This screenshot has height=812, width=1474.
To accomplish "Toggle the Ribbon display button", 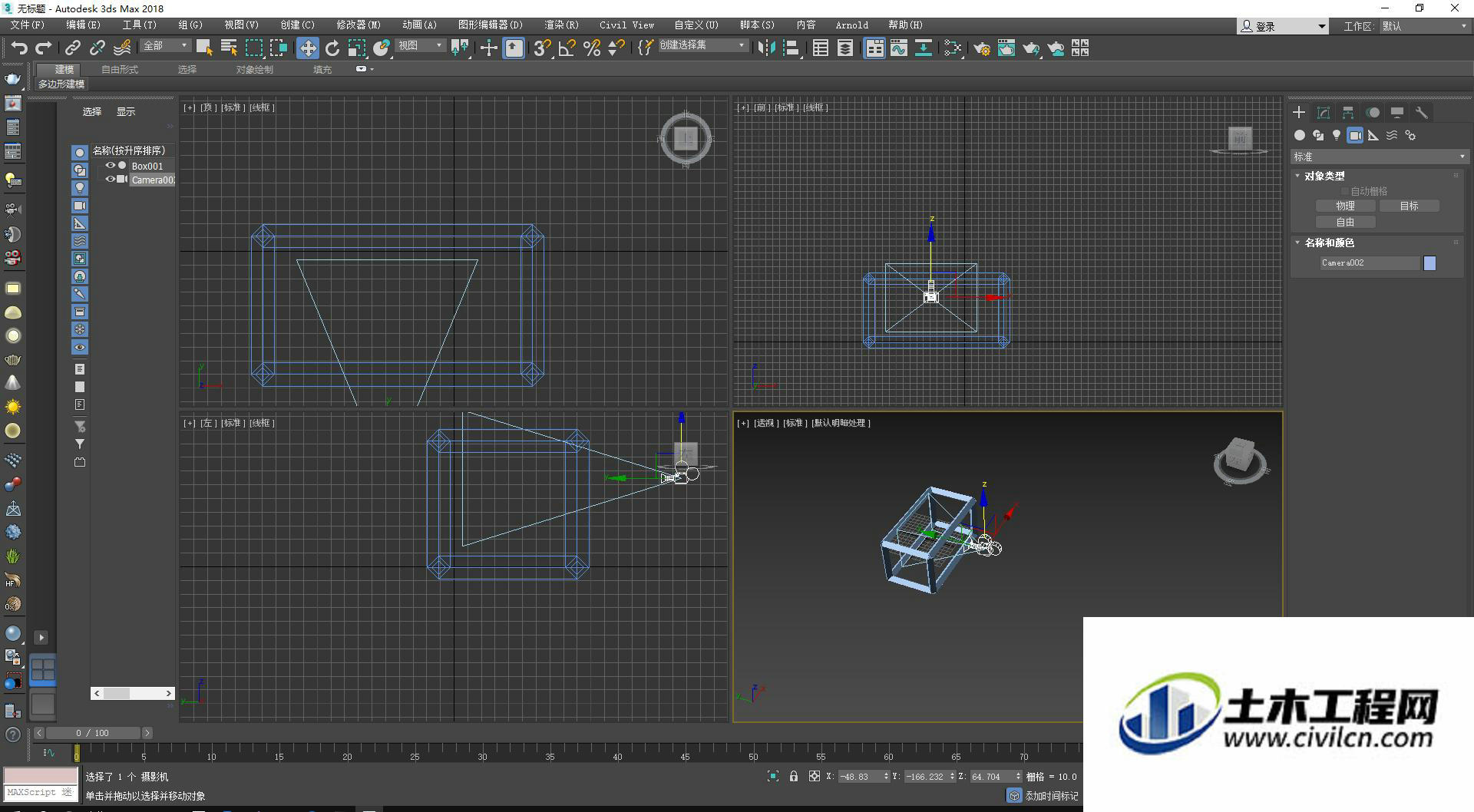I will [874, 48].
